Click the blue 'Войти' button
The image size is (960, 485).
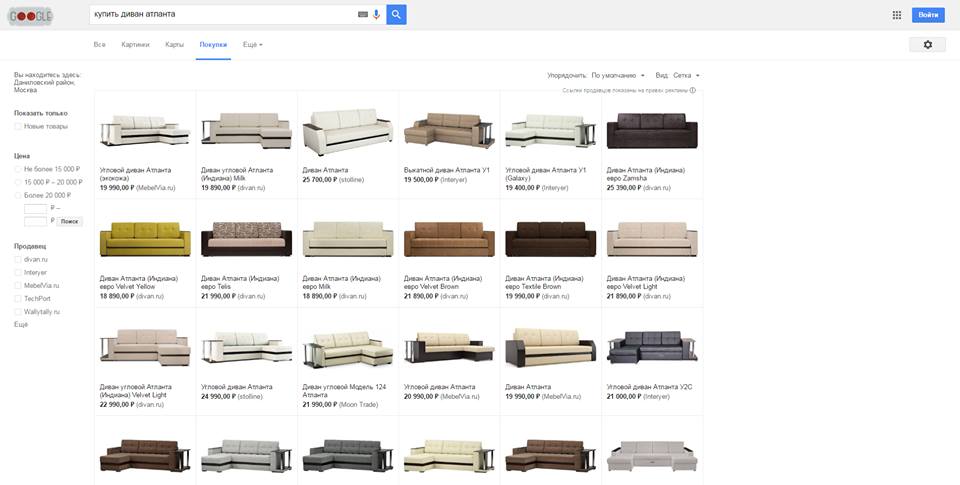(928, 15)
